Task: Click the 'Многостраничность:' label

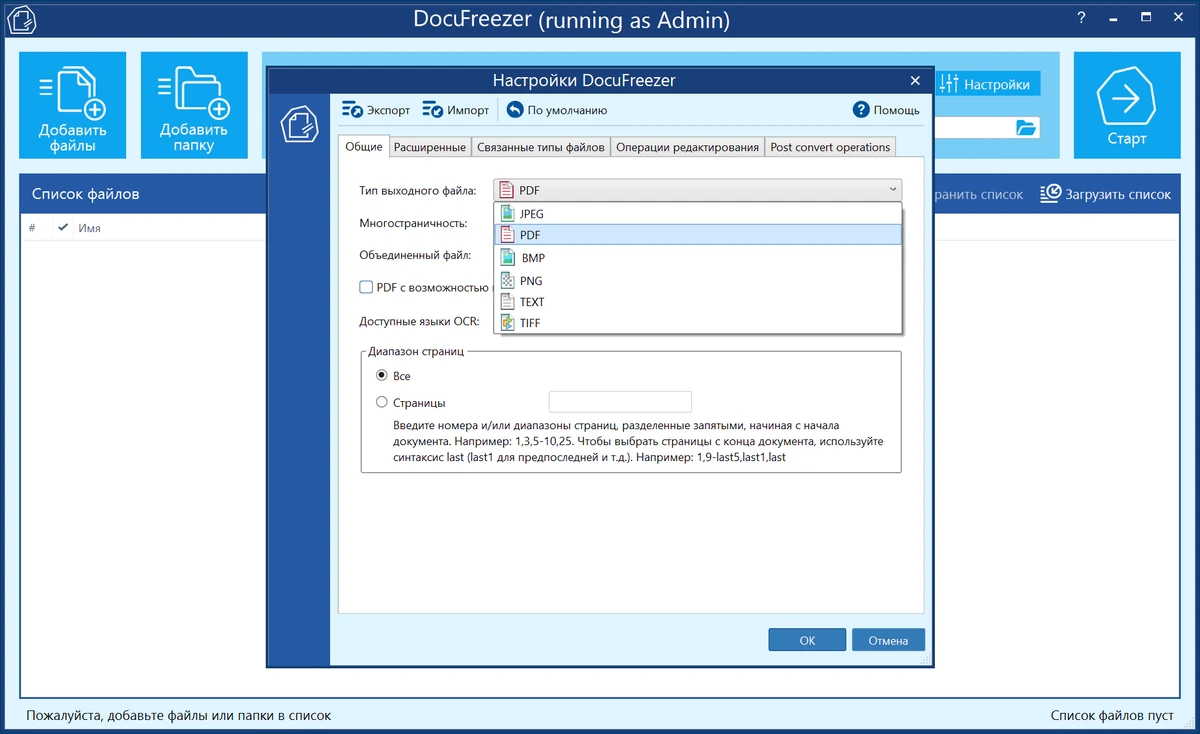Action: tap(413, 222)
